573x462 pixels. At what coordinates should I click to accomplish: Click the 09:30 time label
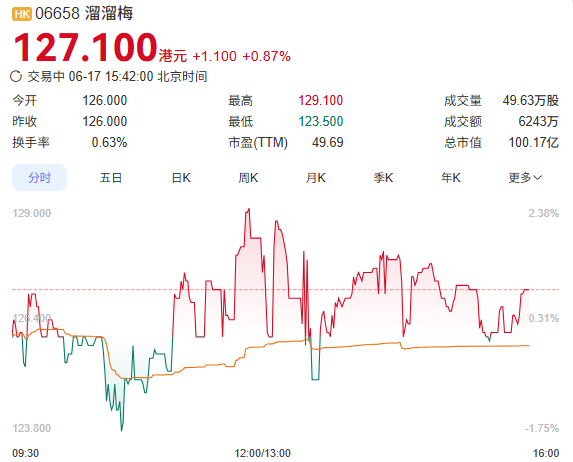[26, 453]
